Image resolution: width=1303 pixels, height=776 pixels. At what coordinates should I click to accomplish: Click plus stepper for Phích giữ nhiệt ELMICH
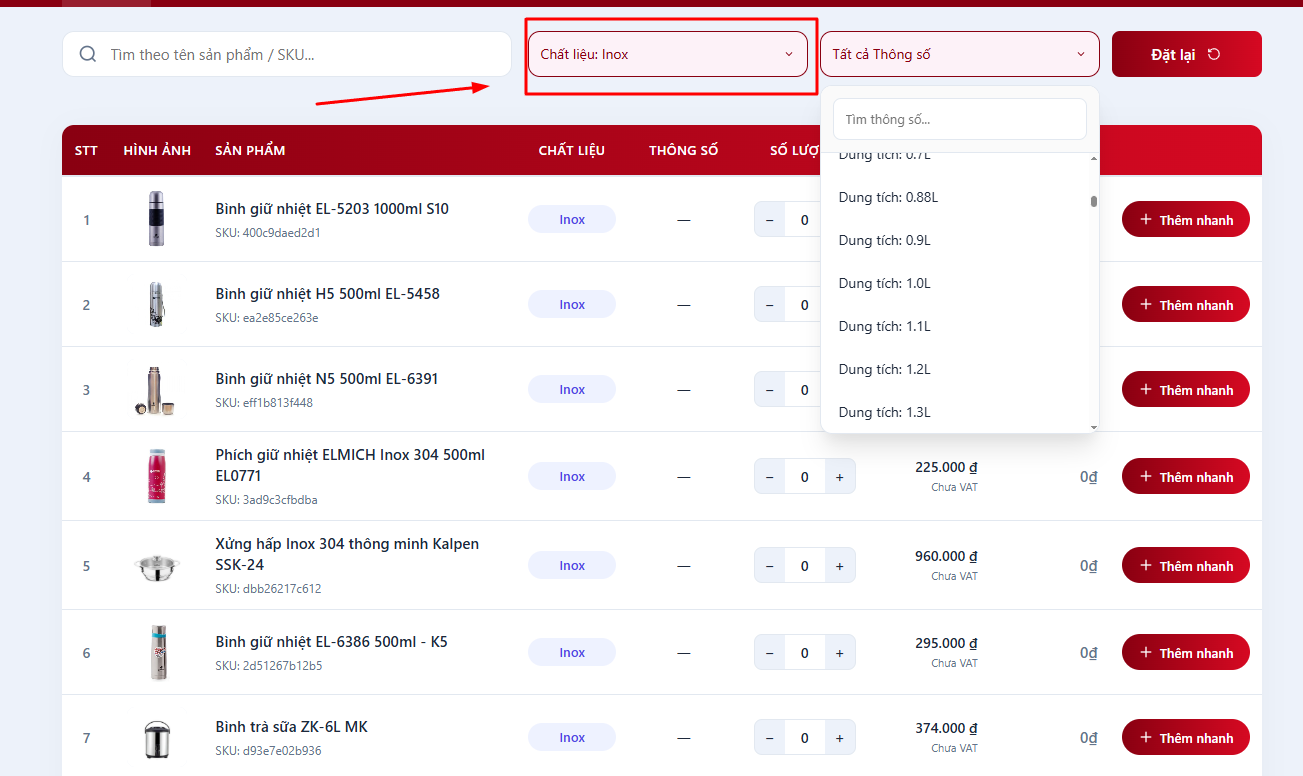(x=839, y=477)
